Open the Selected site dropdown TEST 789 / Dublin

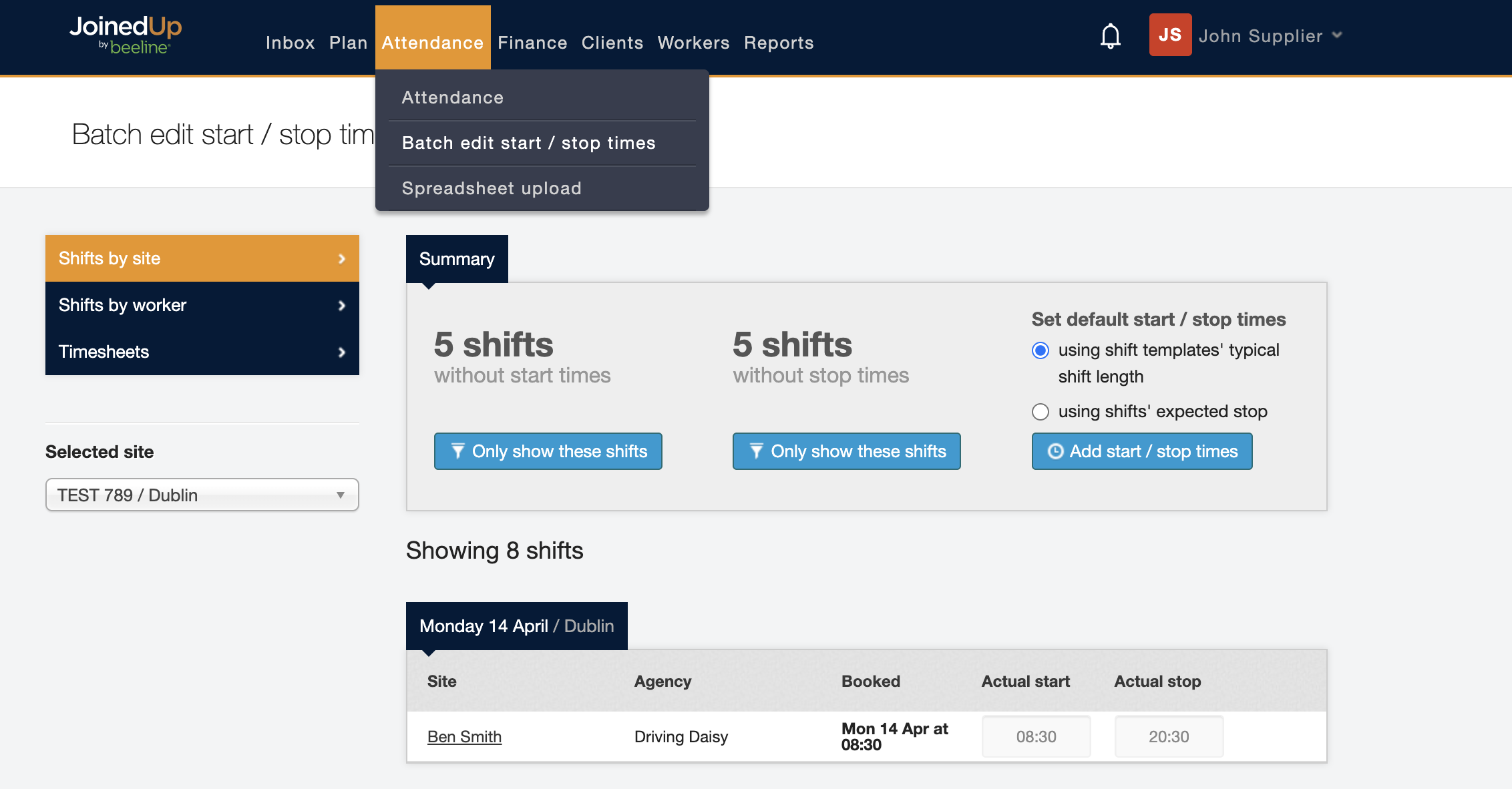pyautogui.click(x=202, y=495)
